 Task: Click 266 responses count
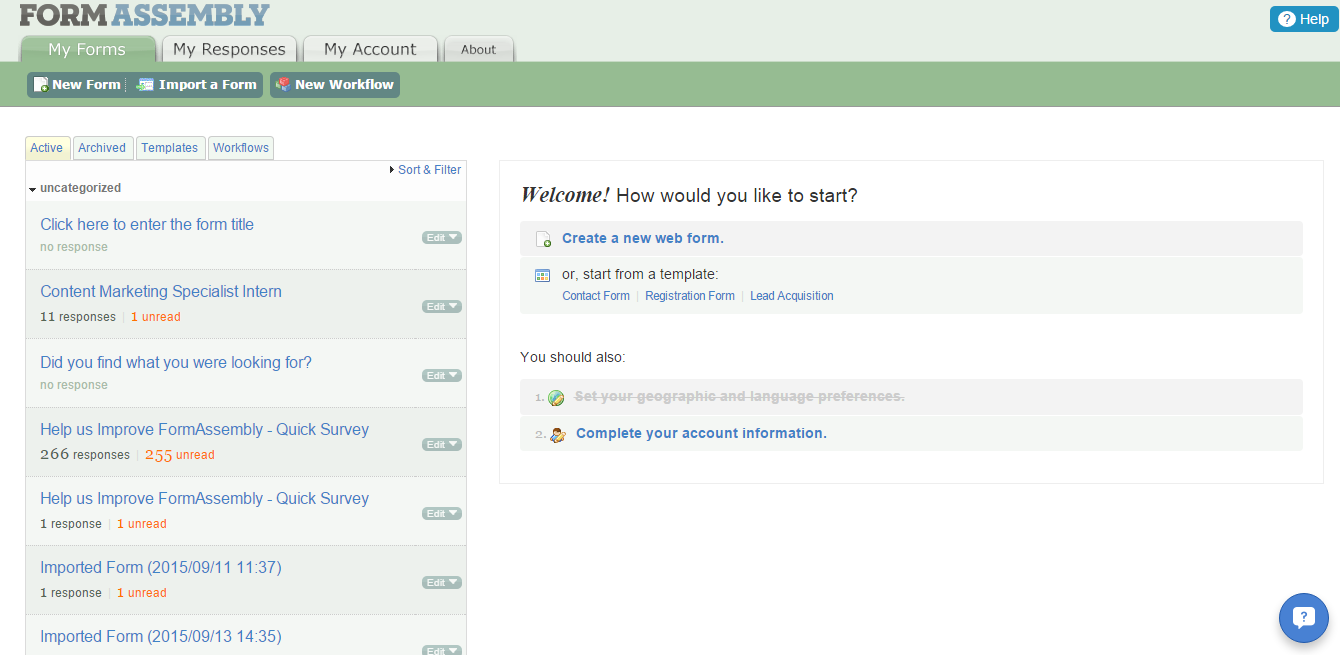coord(85,455)
